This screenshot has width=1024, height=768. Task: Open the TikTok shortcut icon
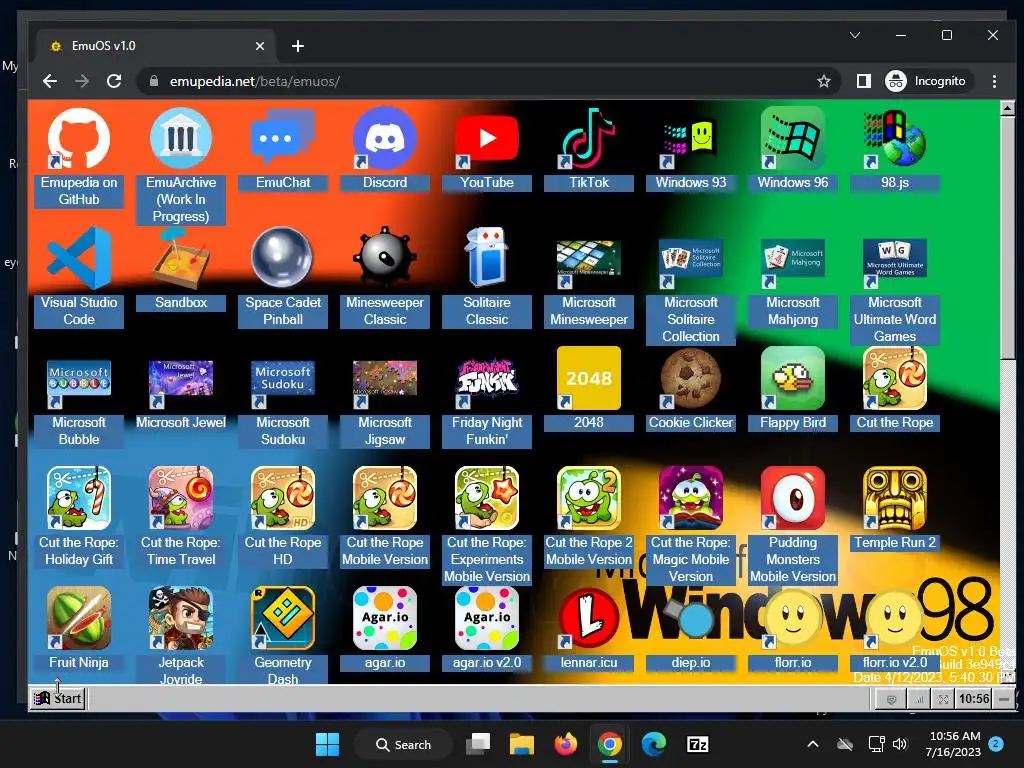click(588, 138)
